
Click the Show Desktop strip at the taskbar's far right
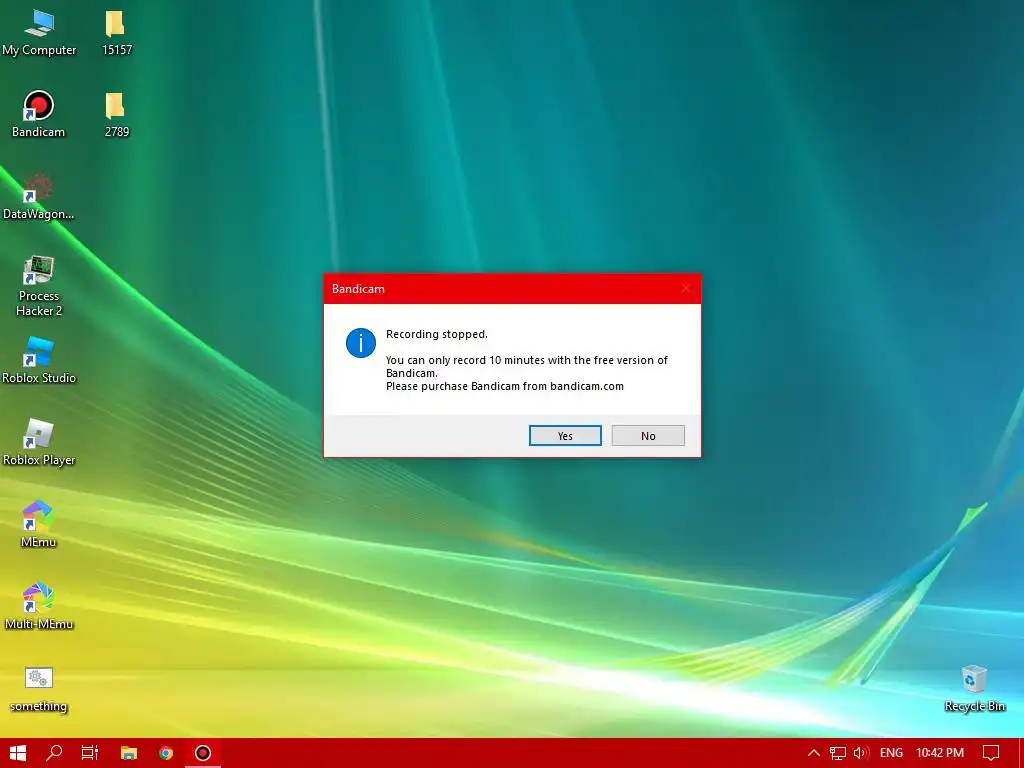(x=1021, y=753)
